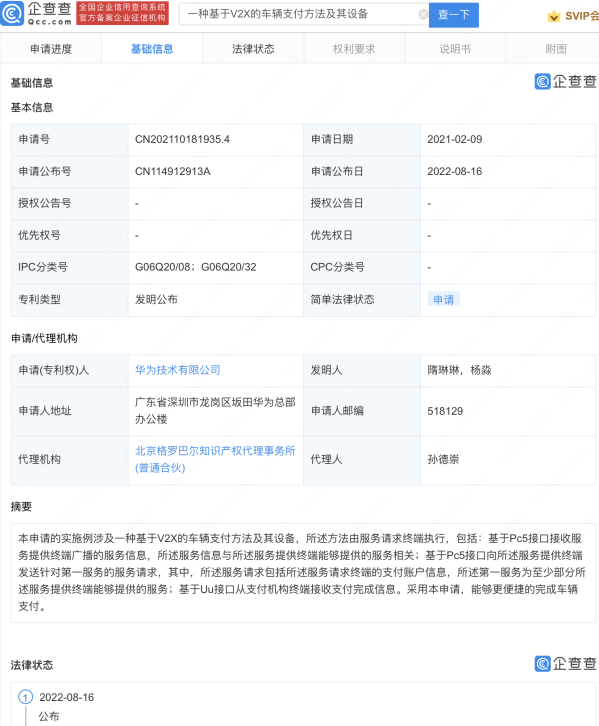
Task: Click the 申请号 label cell
Action: 69,139
